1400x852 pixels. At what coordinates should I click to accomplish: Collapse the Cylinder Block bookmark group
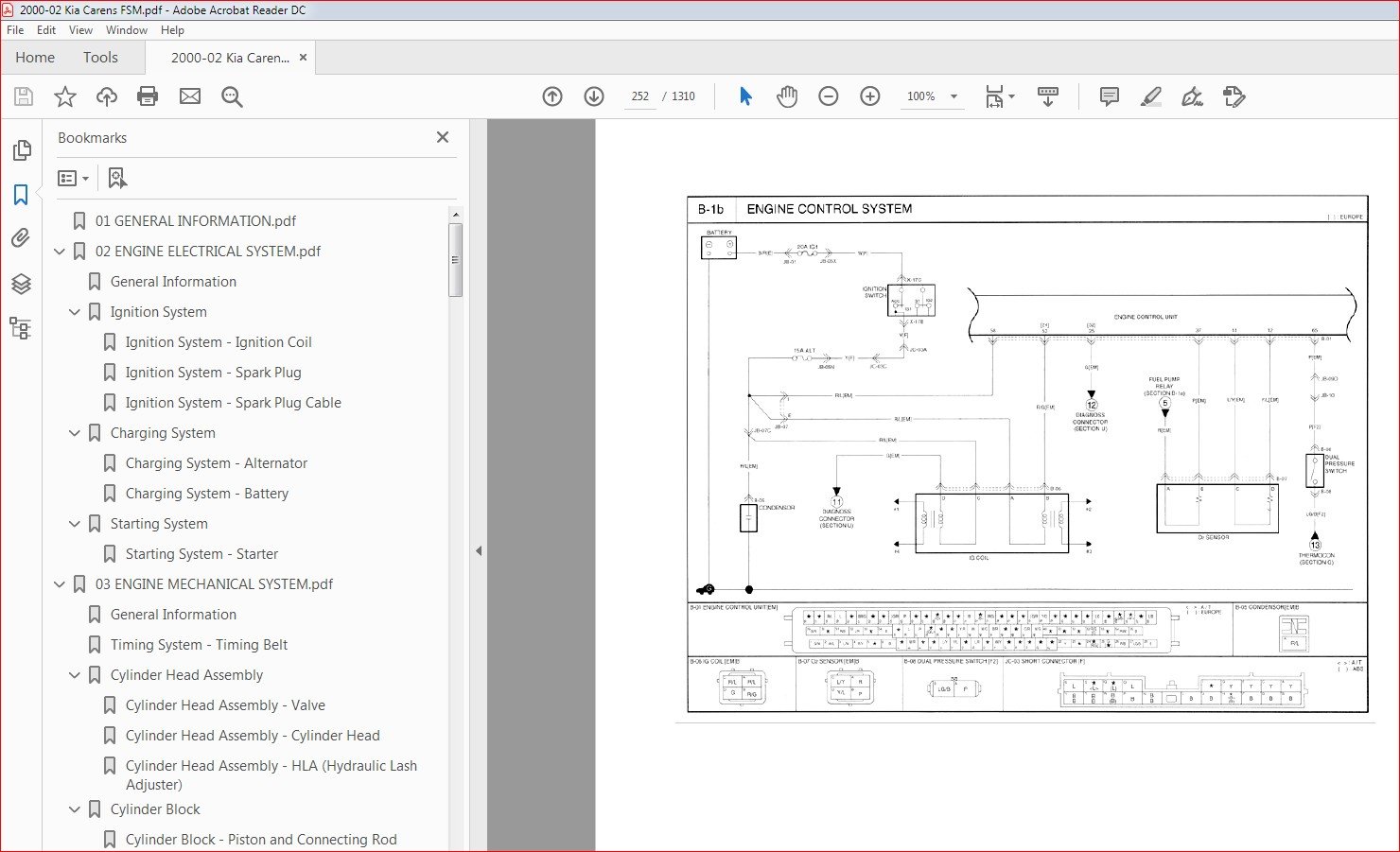(x=75, y=809)
